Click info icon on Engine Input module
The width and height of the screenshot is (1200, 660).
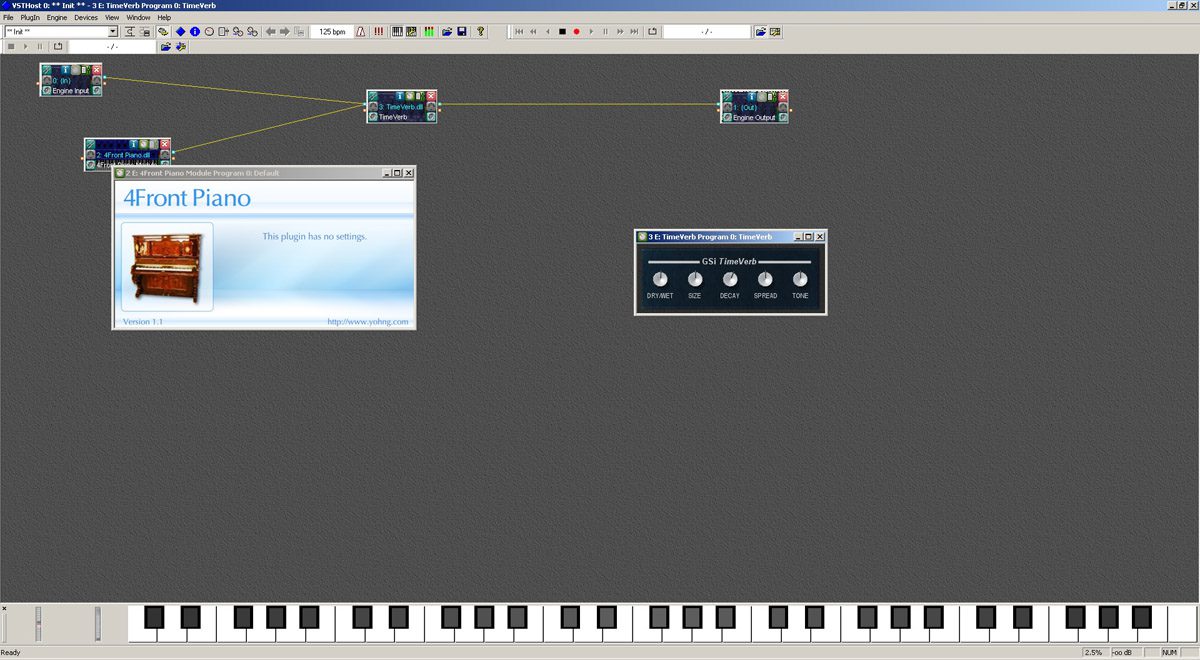65,70
